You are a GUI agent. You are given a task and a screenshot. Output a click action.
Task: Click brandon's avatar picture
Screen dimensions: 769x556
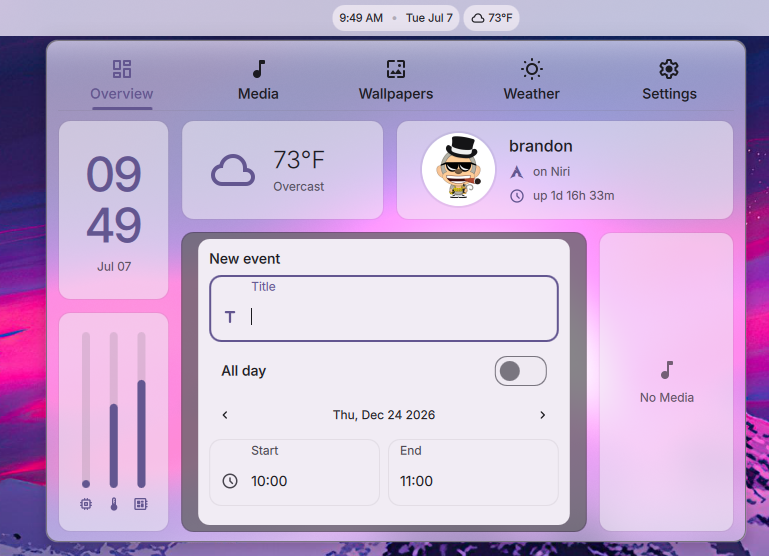click(459, 170)
